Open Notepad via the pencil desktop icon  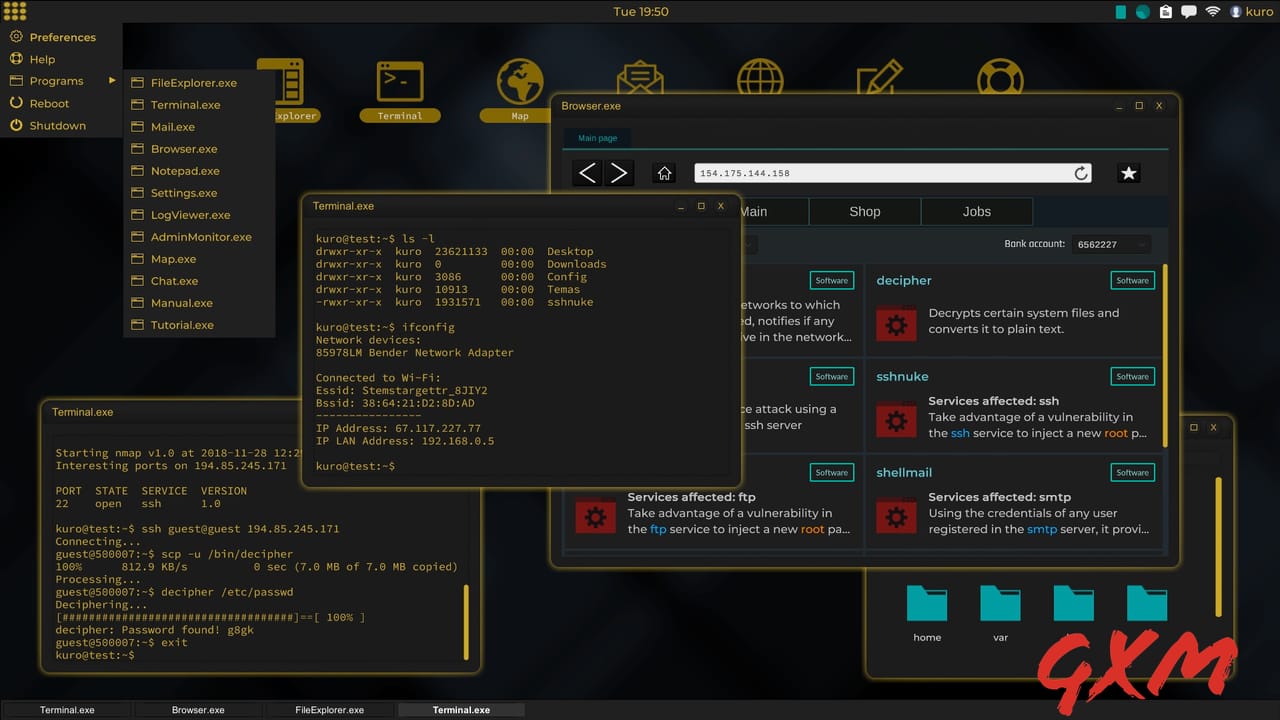[x=880, y=78]
